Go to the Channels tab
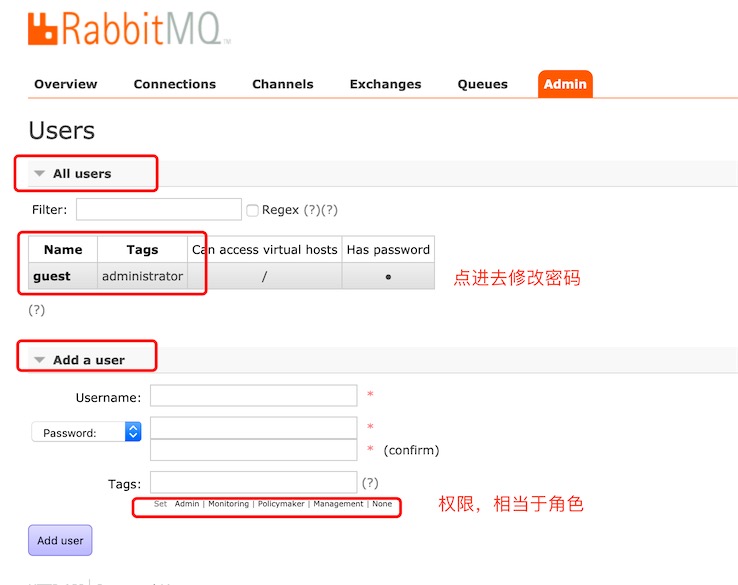This screenshot has width=738, height=585. (x=282, y=84)
